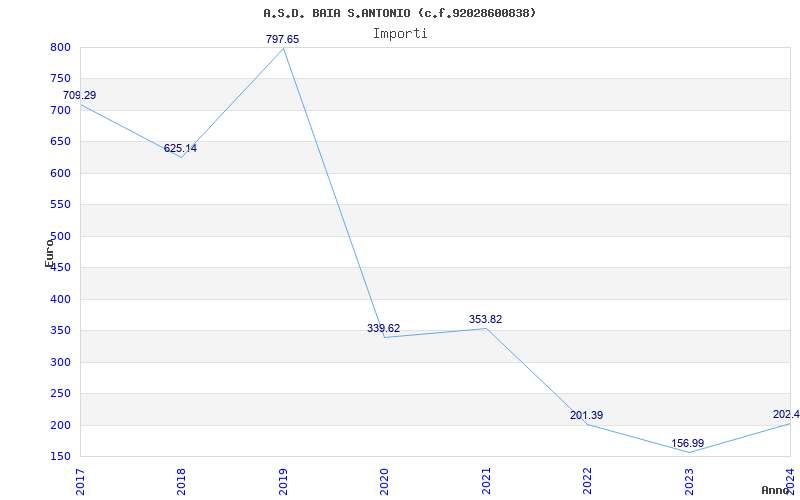The height and width of the screenshot is (500, 800).
Task: Click x-axis year 2018
Action: 181,482
